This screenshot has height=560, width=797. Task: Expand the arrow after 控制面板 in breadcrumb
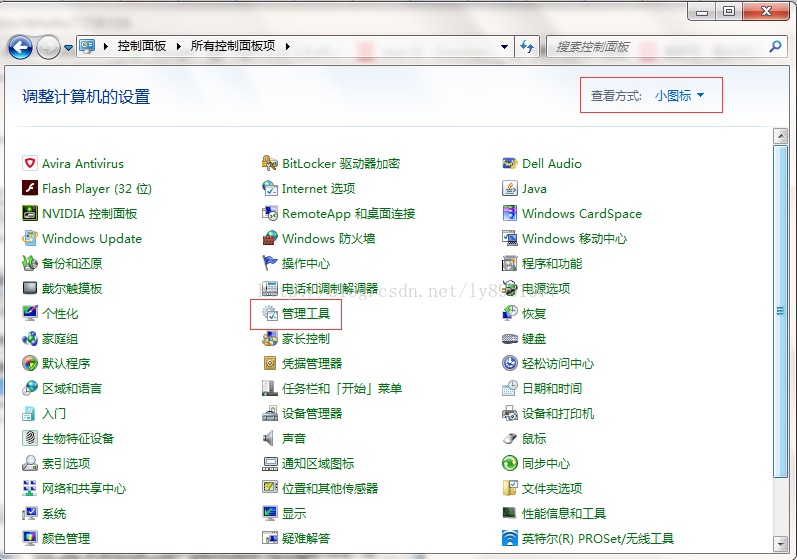(178, 46)
